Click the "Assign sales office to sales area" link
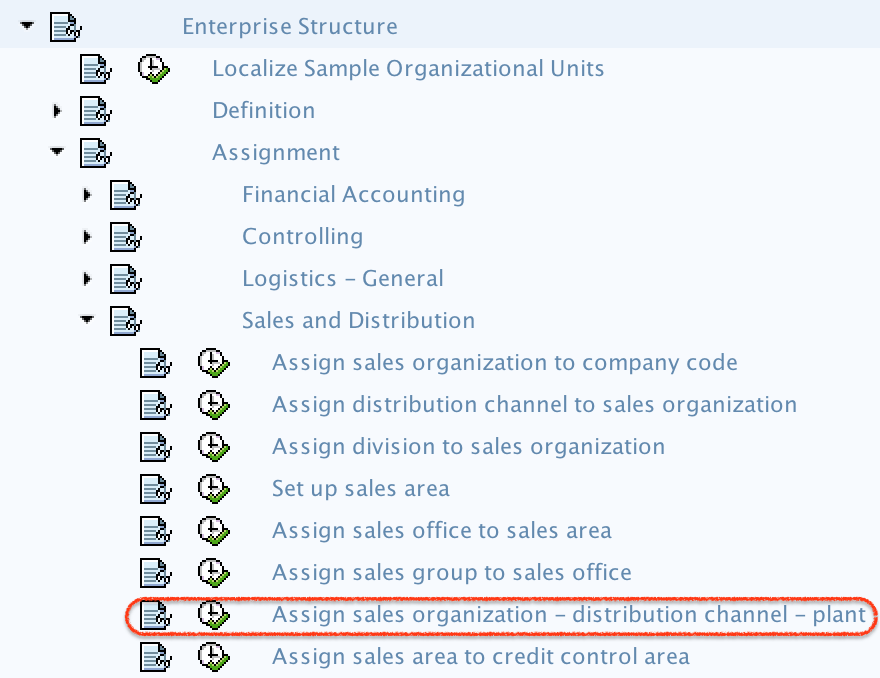Screen dimensions: 880x678 (442, 530)
